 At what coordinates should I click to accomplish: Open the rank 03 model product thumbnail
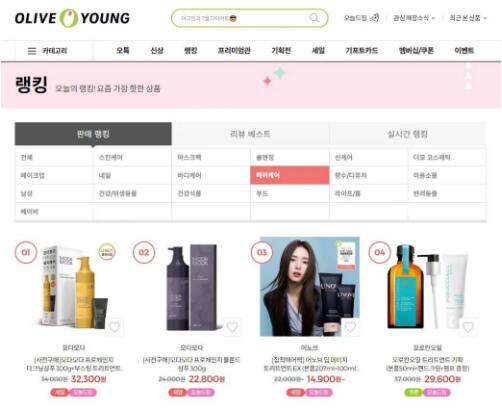[310, 286]
